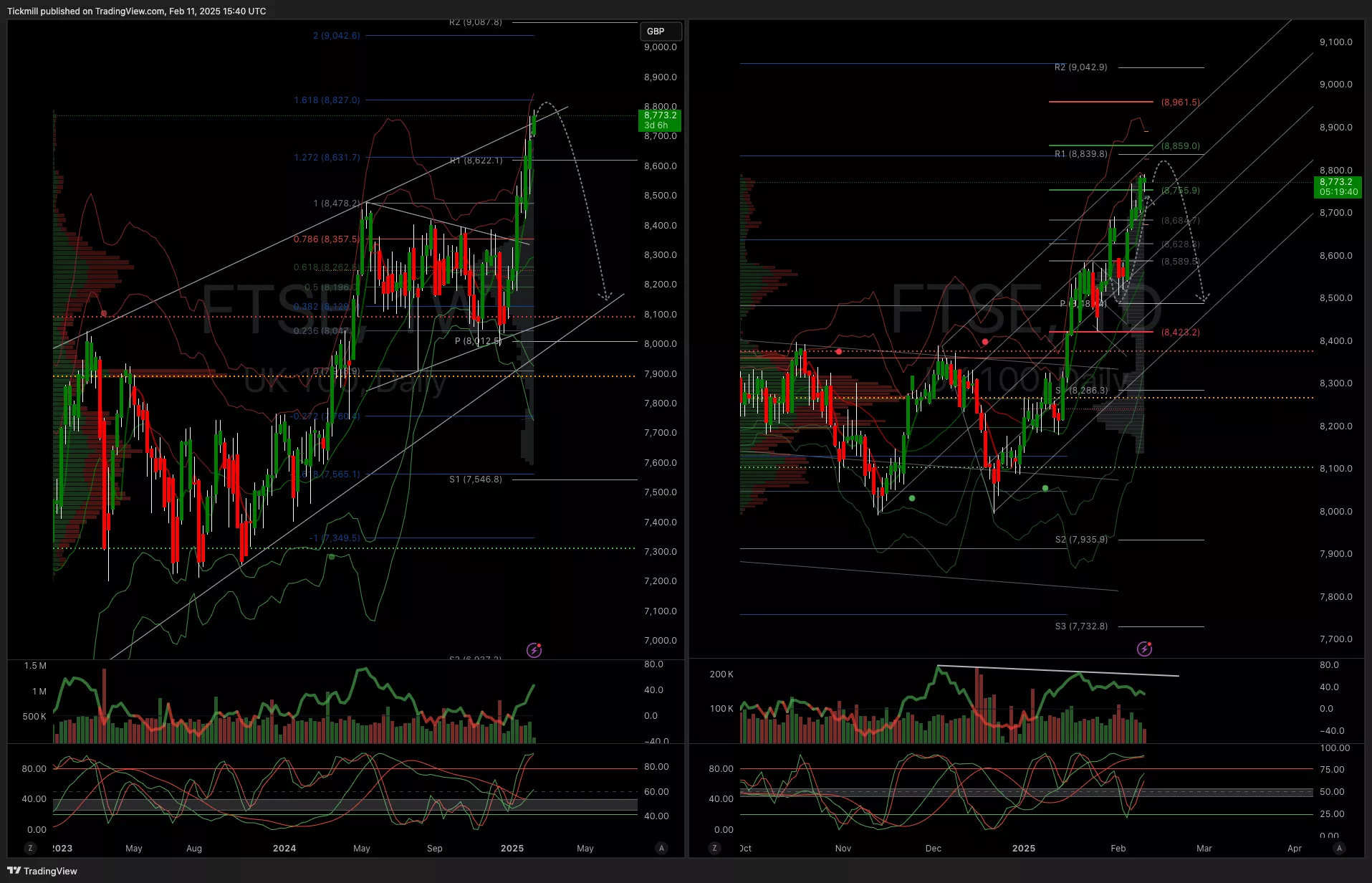This screenshot has height=883, width=1372.
Task: Click the Feb label on daily time axis
Action: click(1118, 848)
